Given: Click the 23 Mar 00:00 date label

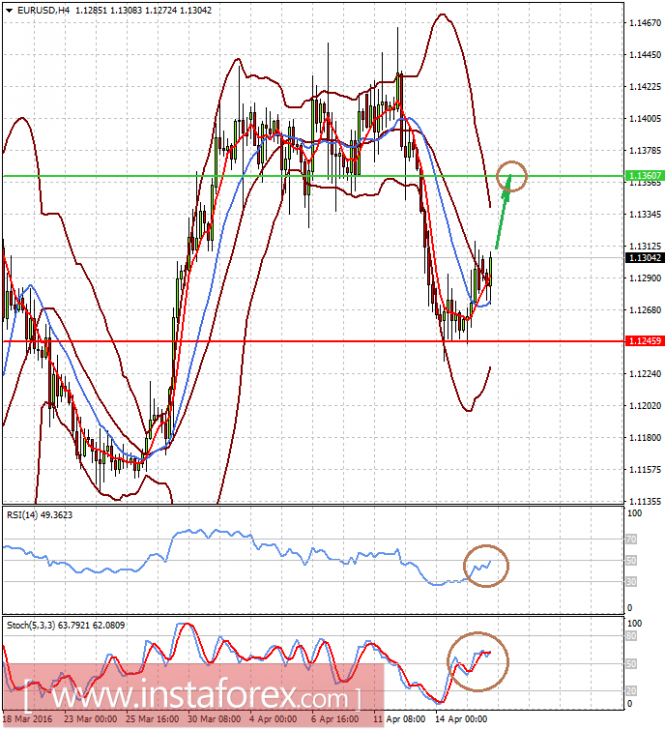Looking at the screenshot, I should pyautogui.click(x=90, y=719).
